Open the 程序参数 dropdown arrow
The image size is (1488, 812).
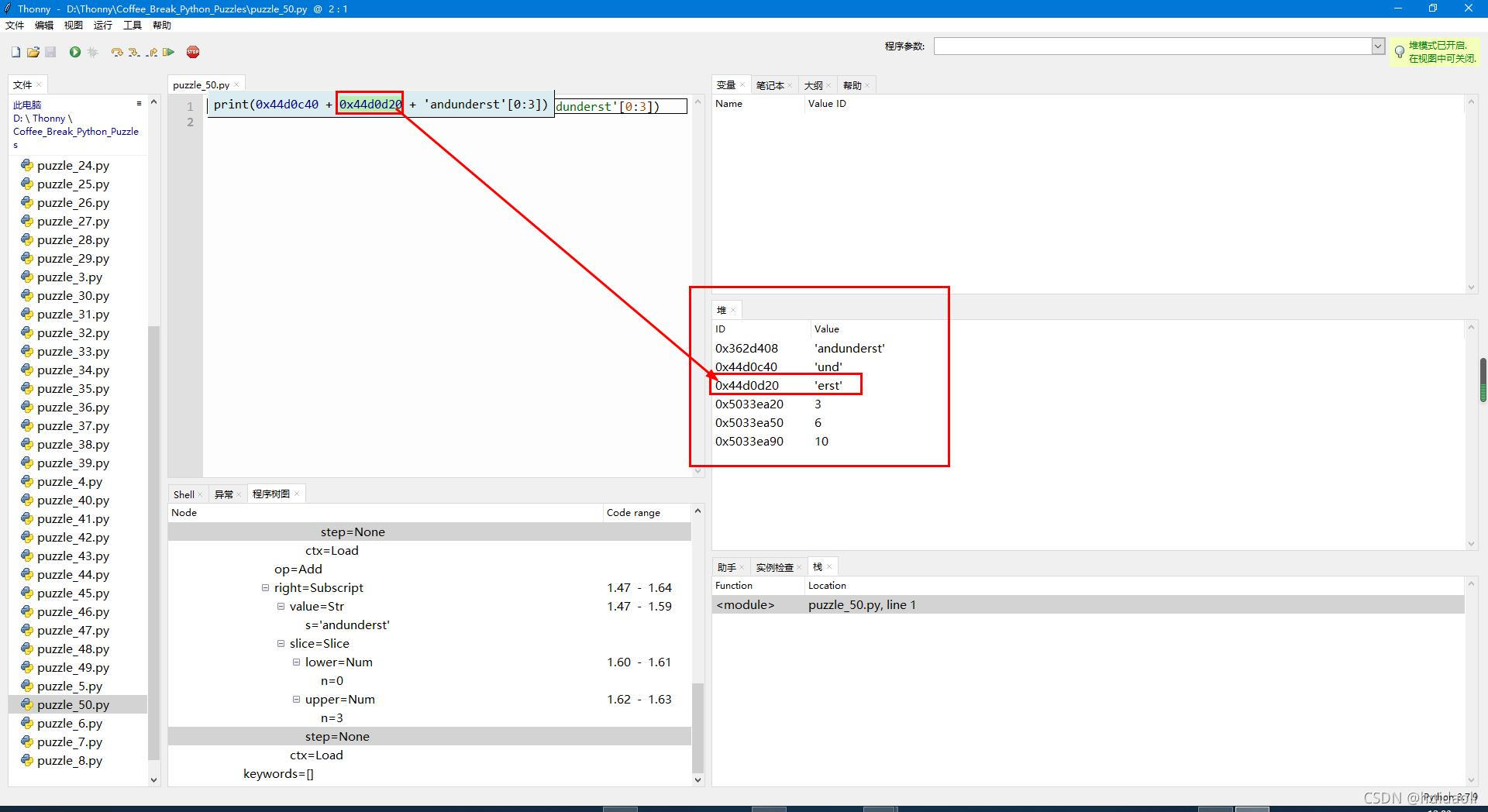tap(1378, 46)
